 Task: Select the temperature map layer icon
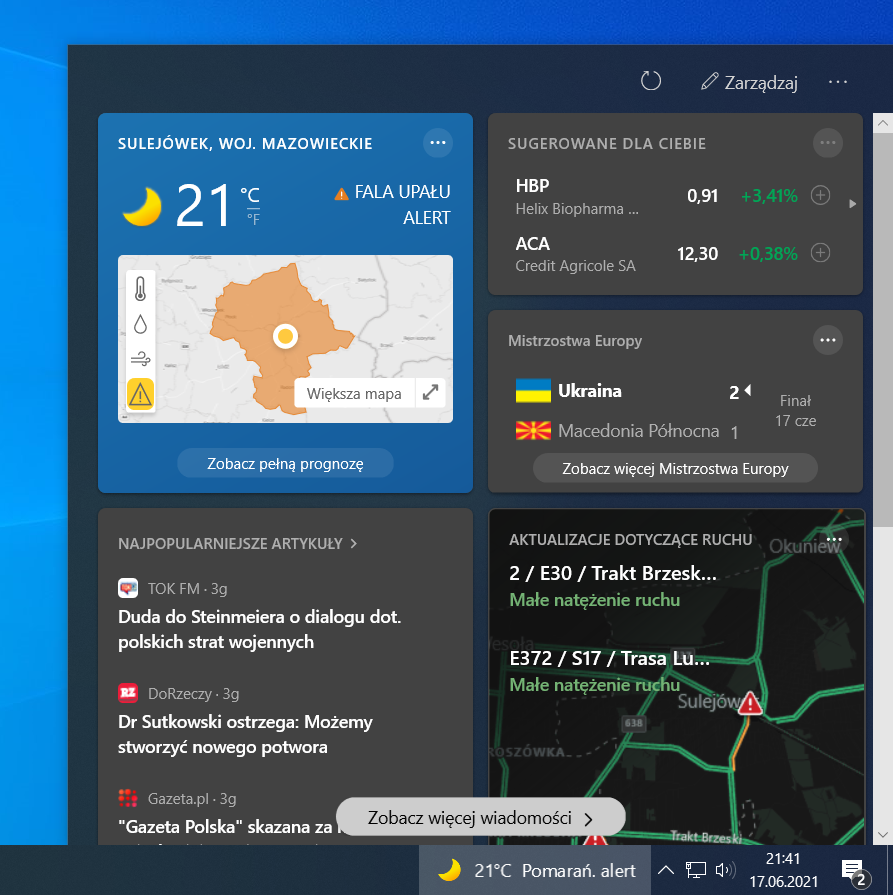[141, 290]
